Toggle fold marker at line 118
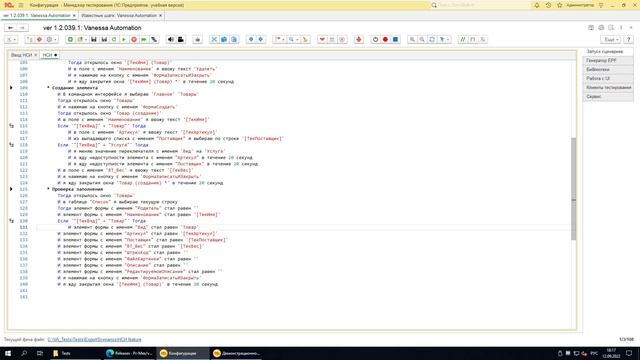 pyautogui.click(x=11, y=145)
